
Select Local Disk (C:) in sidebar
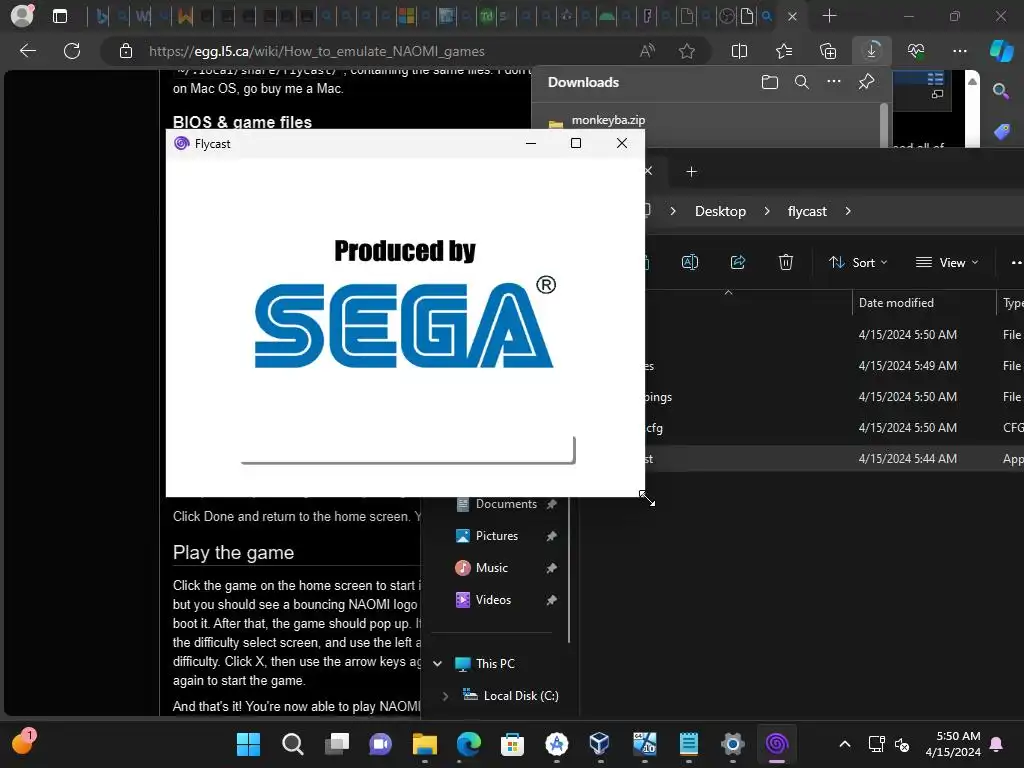click(520, 696)
